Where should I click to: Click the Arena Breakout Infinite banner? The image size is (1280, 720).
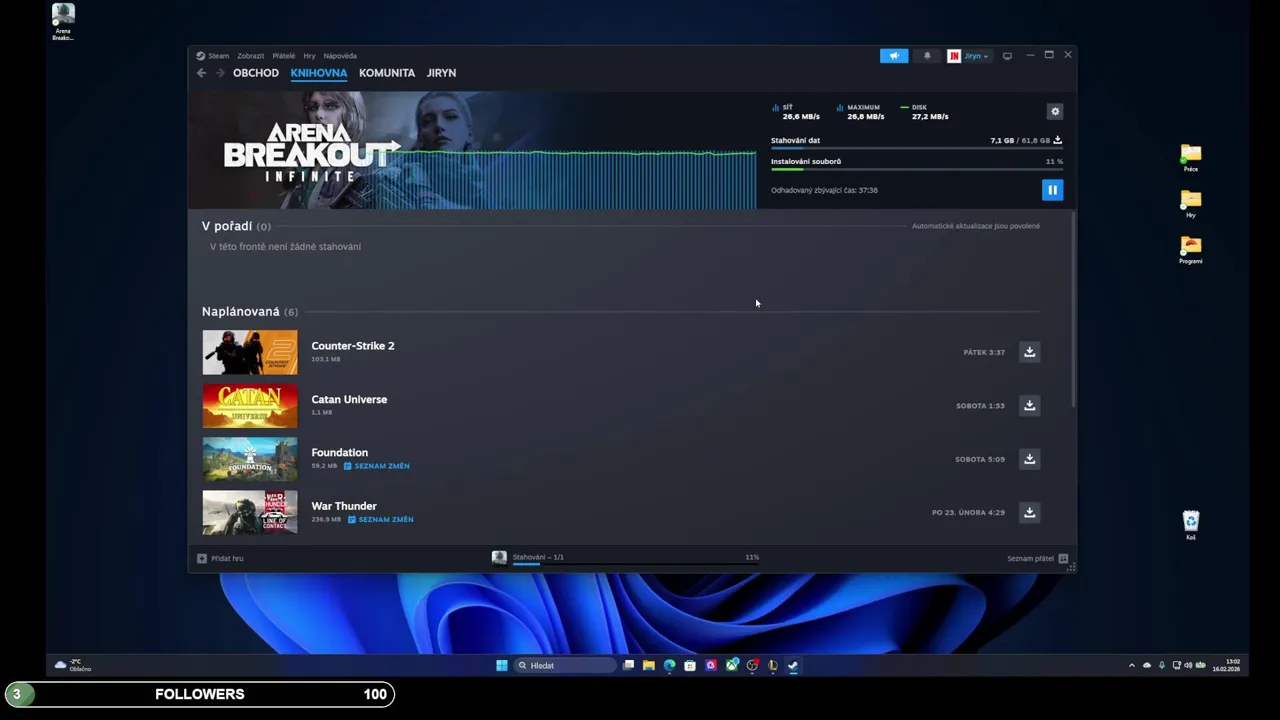coord(472,150)
